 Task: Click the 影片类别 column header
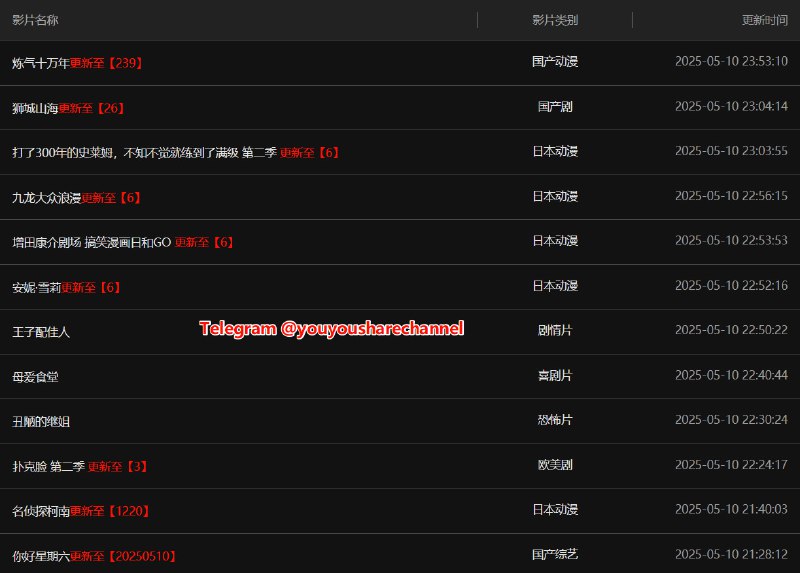pyautogui.click(x=555, y=20)
